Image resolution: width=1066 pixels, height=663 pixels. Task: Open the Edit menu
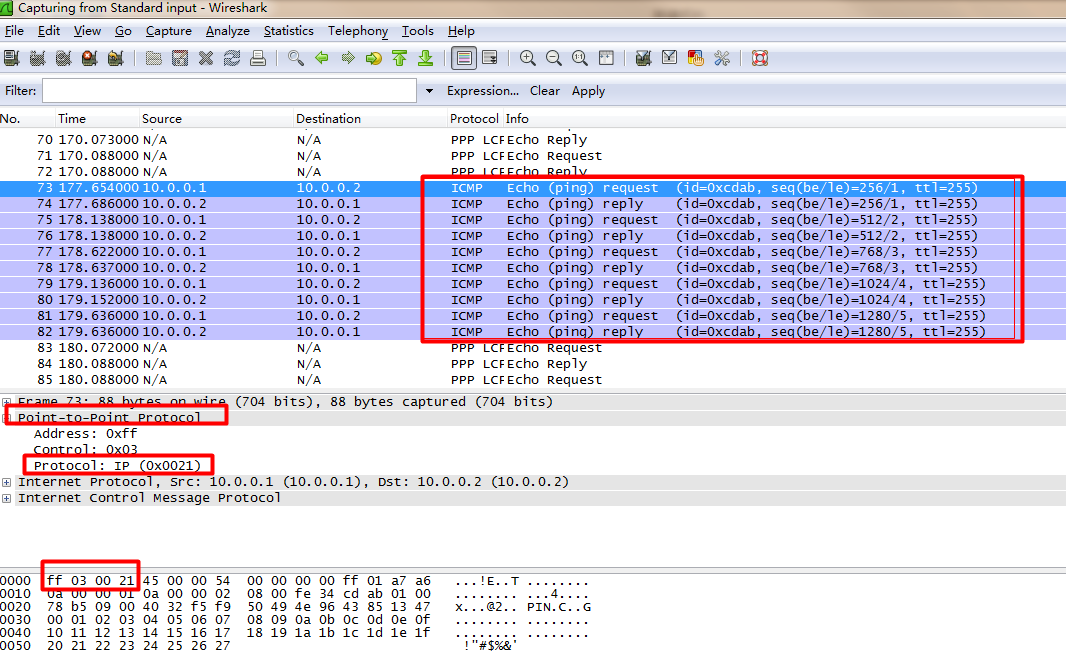click(x=49, y=31)
